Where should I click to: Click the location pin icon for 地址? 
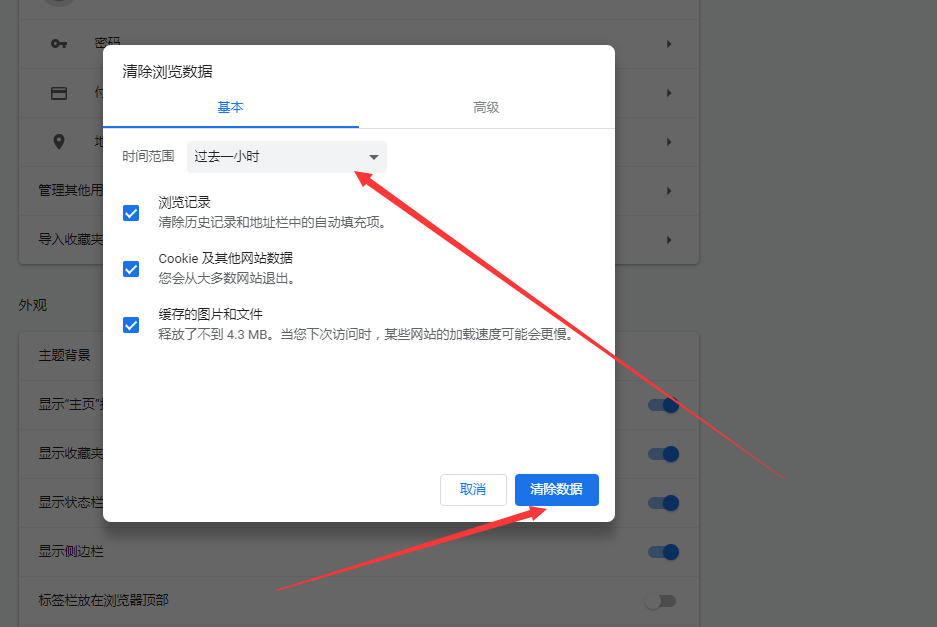pos(57,142)
